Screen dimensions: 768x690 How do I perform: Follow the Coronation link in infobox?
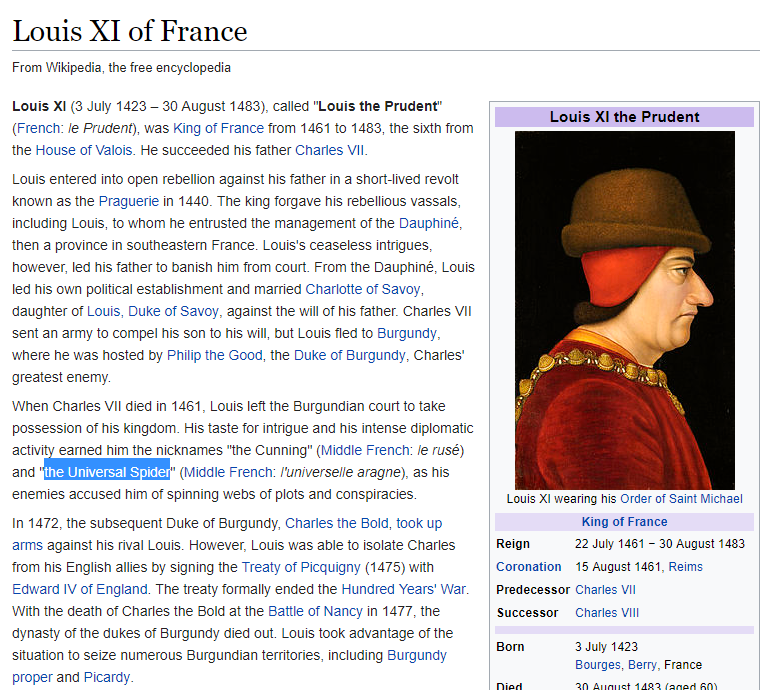528,567
